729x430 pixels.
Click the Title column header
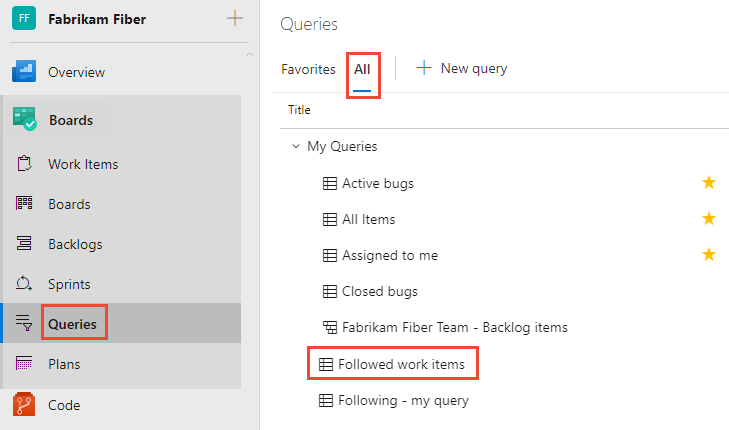(299, 110)
